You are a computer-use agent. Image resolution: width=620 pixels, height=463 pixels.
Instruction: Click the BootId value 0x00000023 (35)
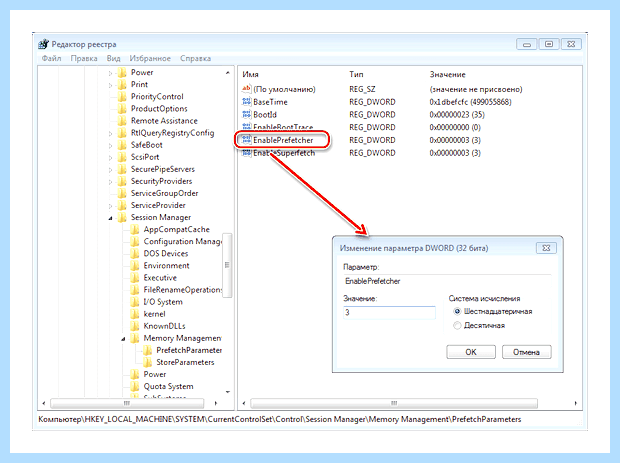pyautogui.click(x=457, y=115)
